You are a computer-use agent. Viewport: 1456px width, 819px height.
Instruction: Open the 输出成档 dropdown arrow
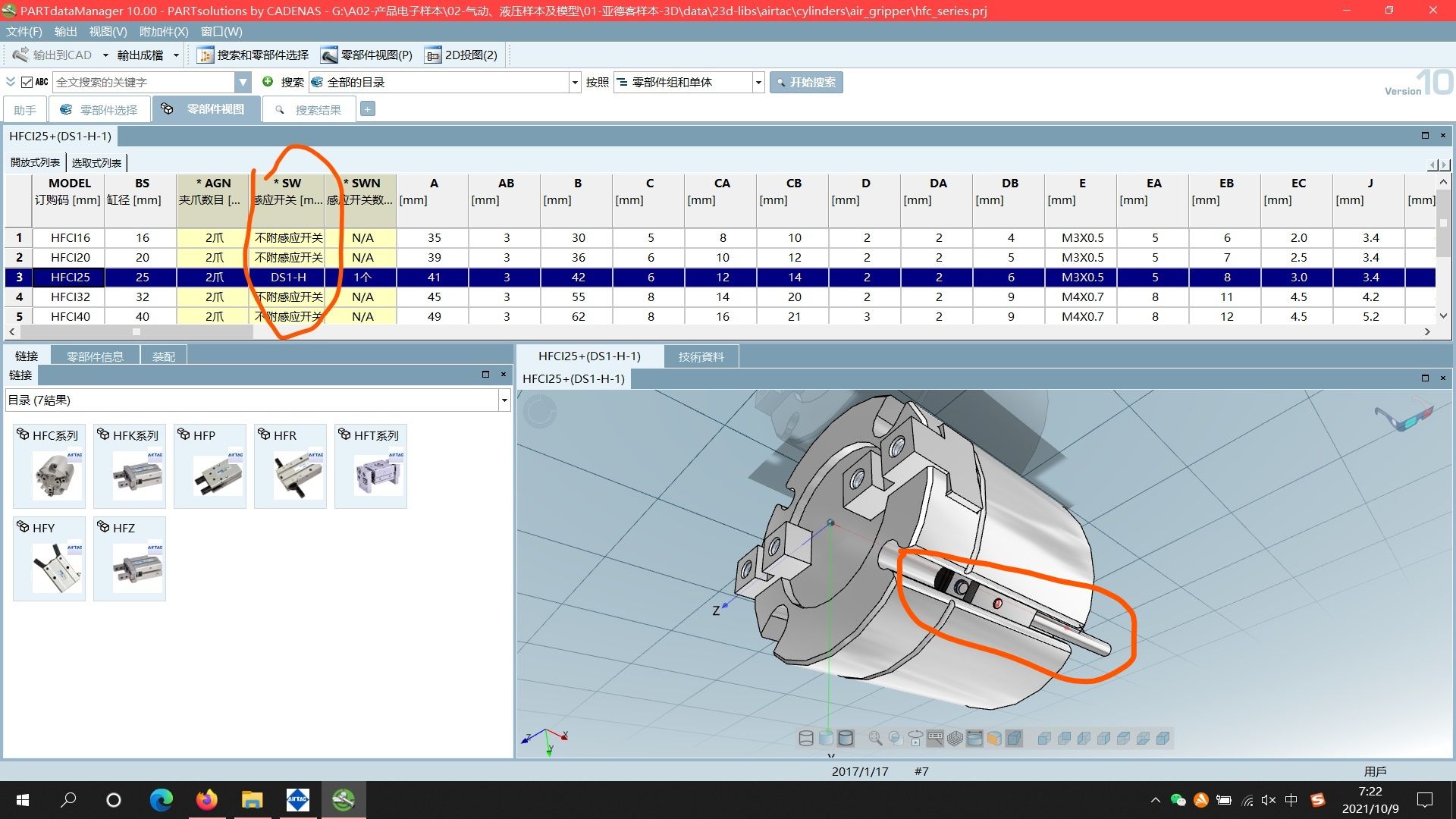tap(176, 55)
